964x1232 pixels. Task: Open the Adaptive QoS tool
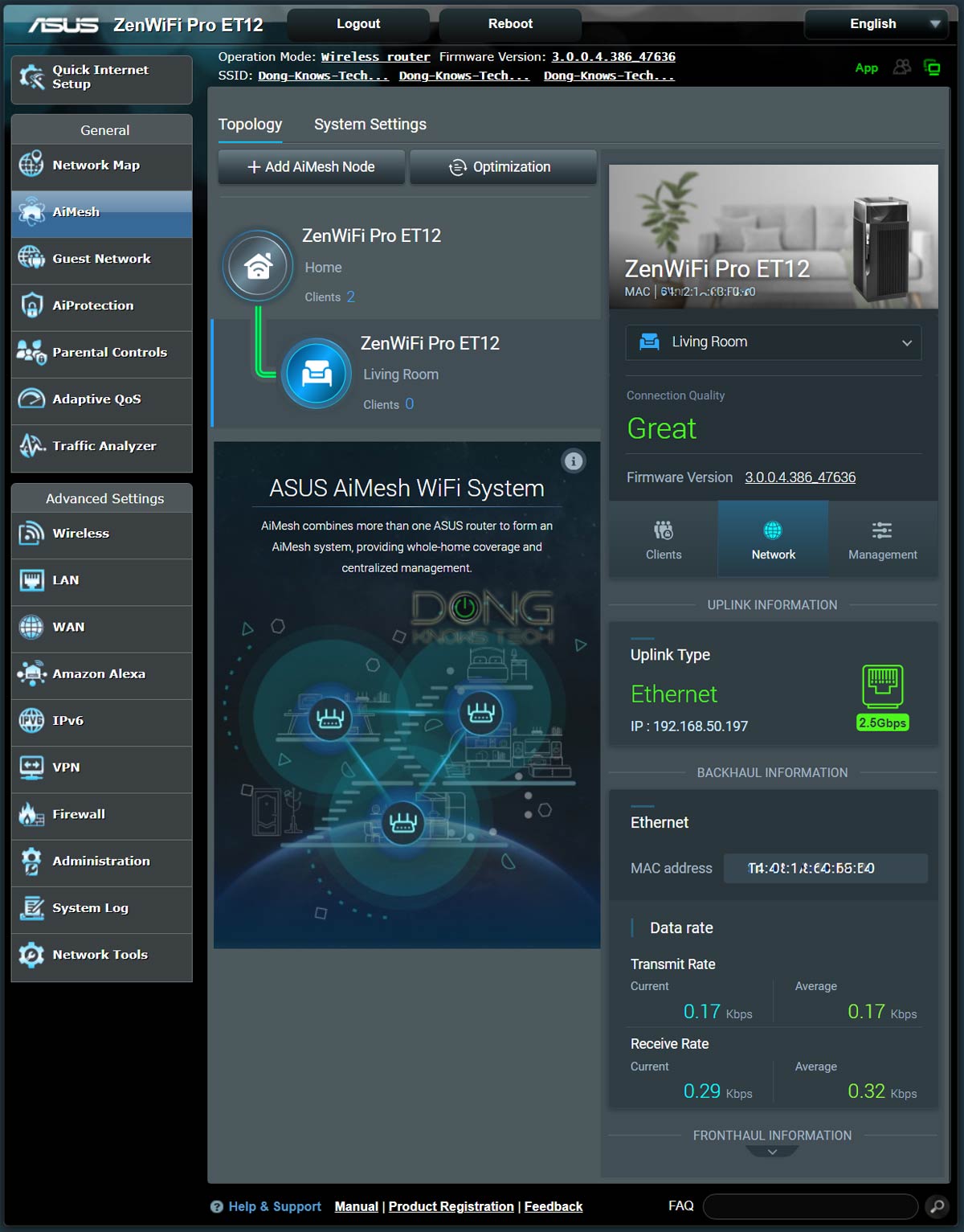(96, 399)
